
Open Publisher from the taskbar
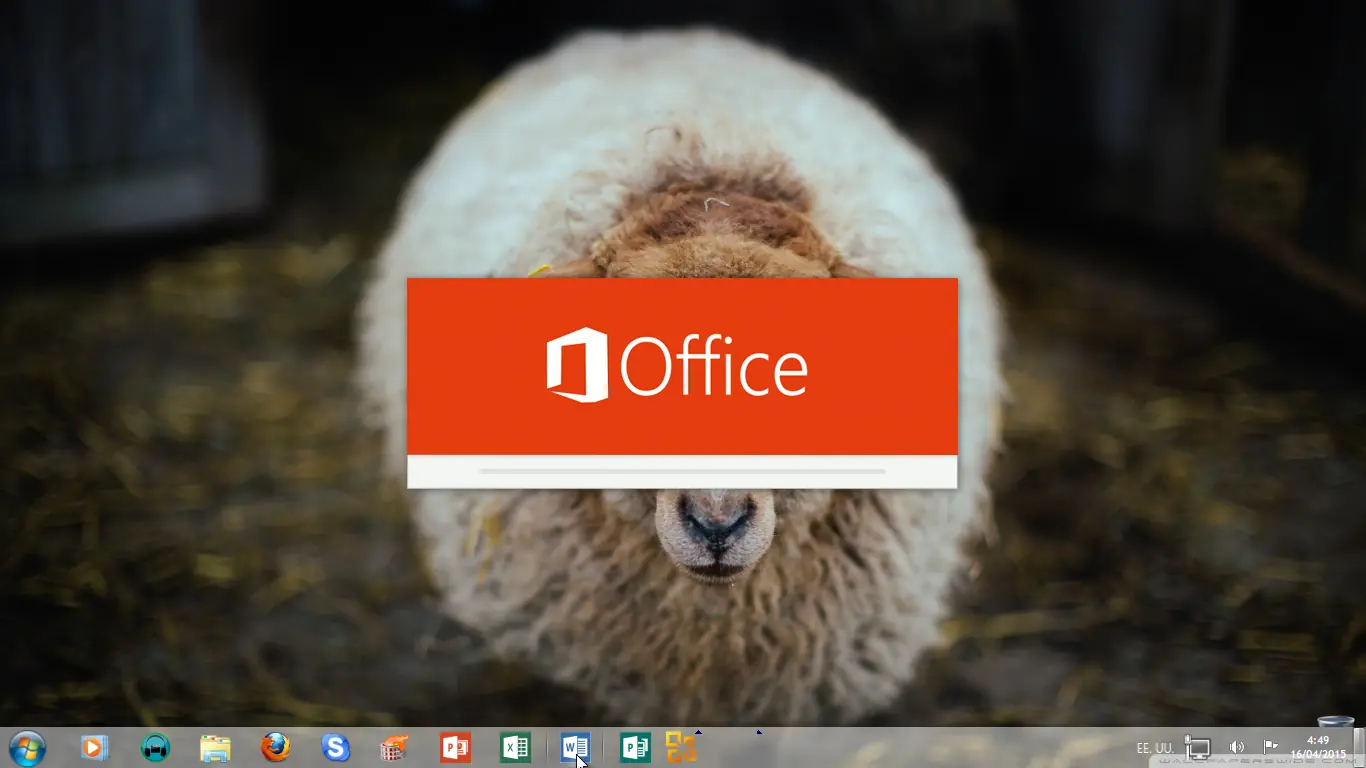coord(635,747)
